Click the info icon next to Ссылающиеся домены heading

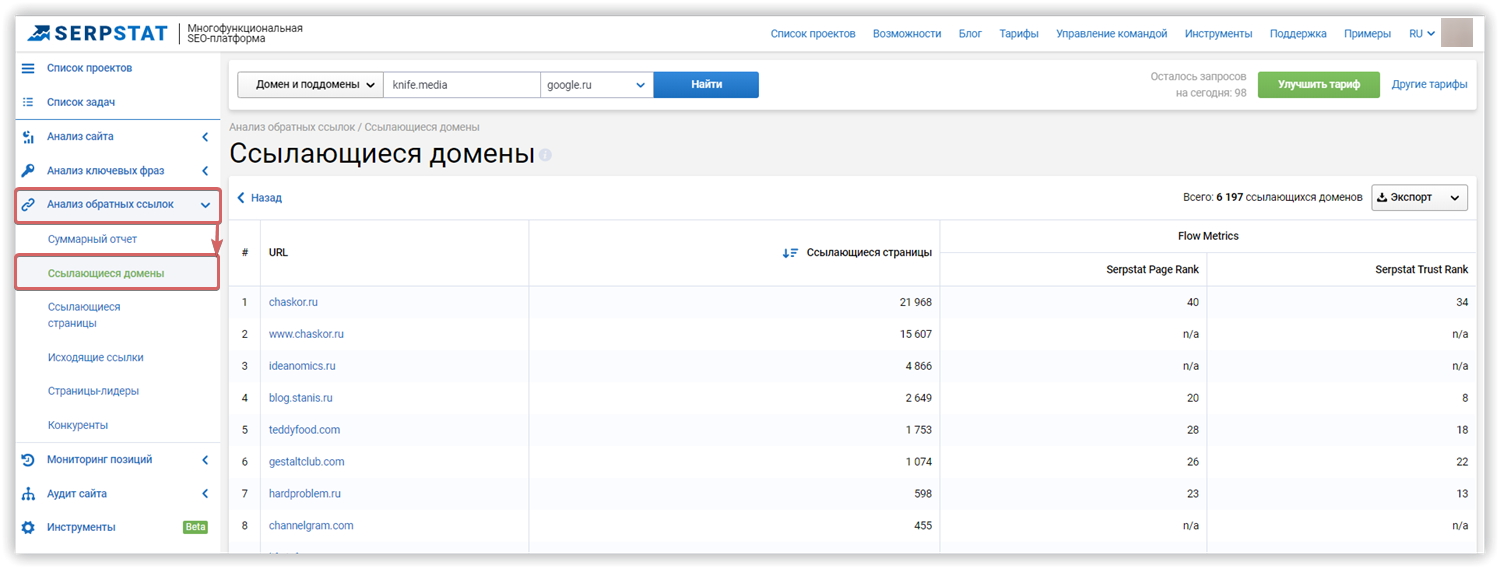click(545, 155)
